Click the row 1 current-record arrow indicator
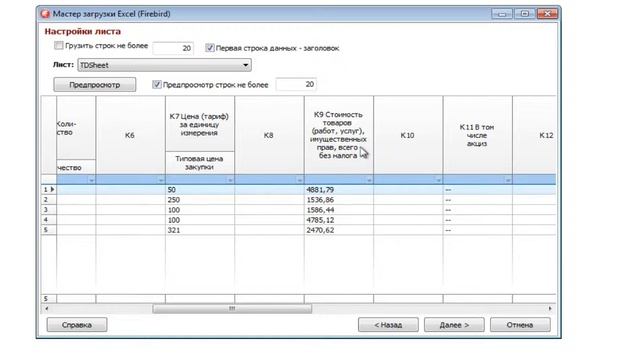 pos(52,189)
